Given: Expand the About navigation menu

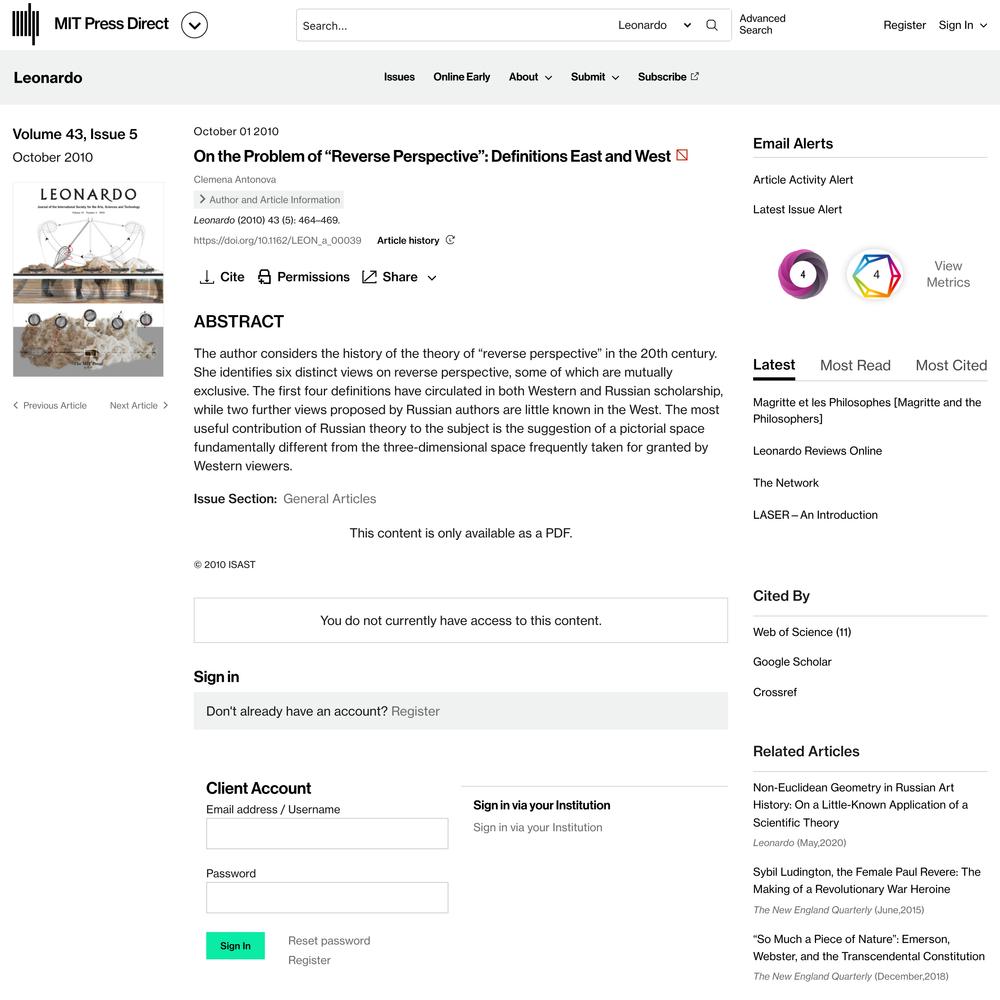Looking at the screenshot, I should (530, 77).
